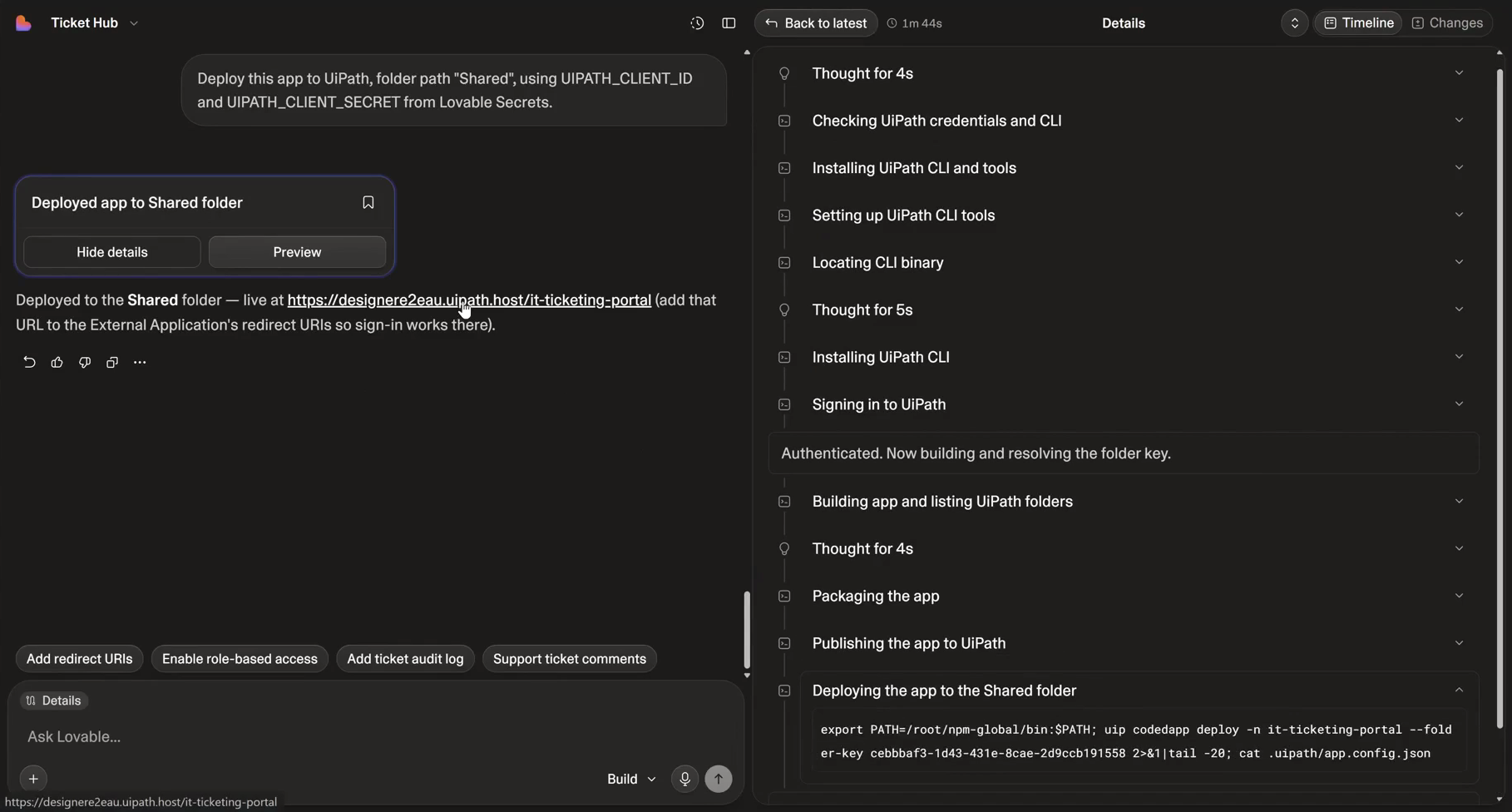Image resolution: width=1512 pixels, height=812 pixels.
Task: Click terminal icon beside Publishing the app to UiPath
Action: click(784, 644)
